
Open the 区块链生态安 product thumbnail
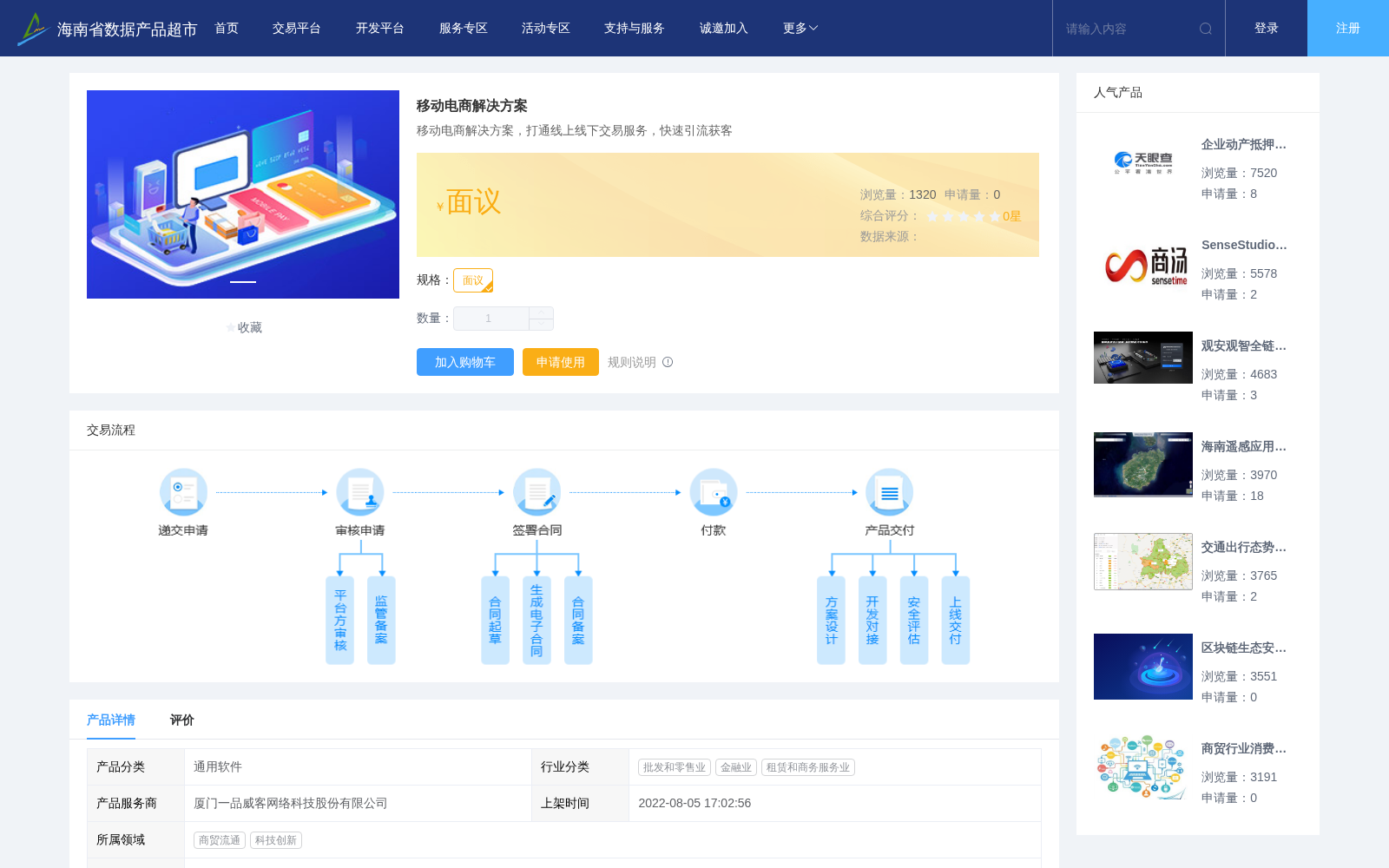[x=1143, y=667]
